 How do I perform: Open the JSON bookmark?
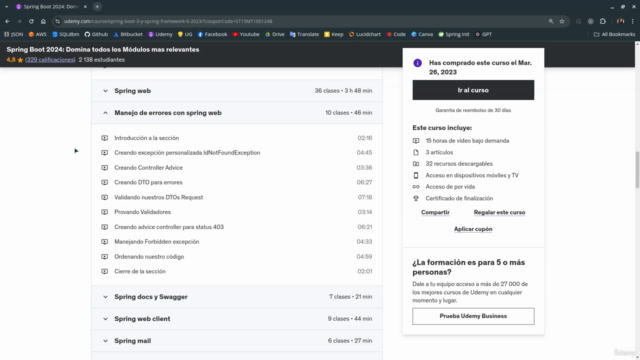[14, 34]
